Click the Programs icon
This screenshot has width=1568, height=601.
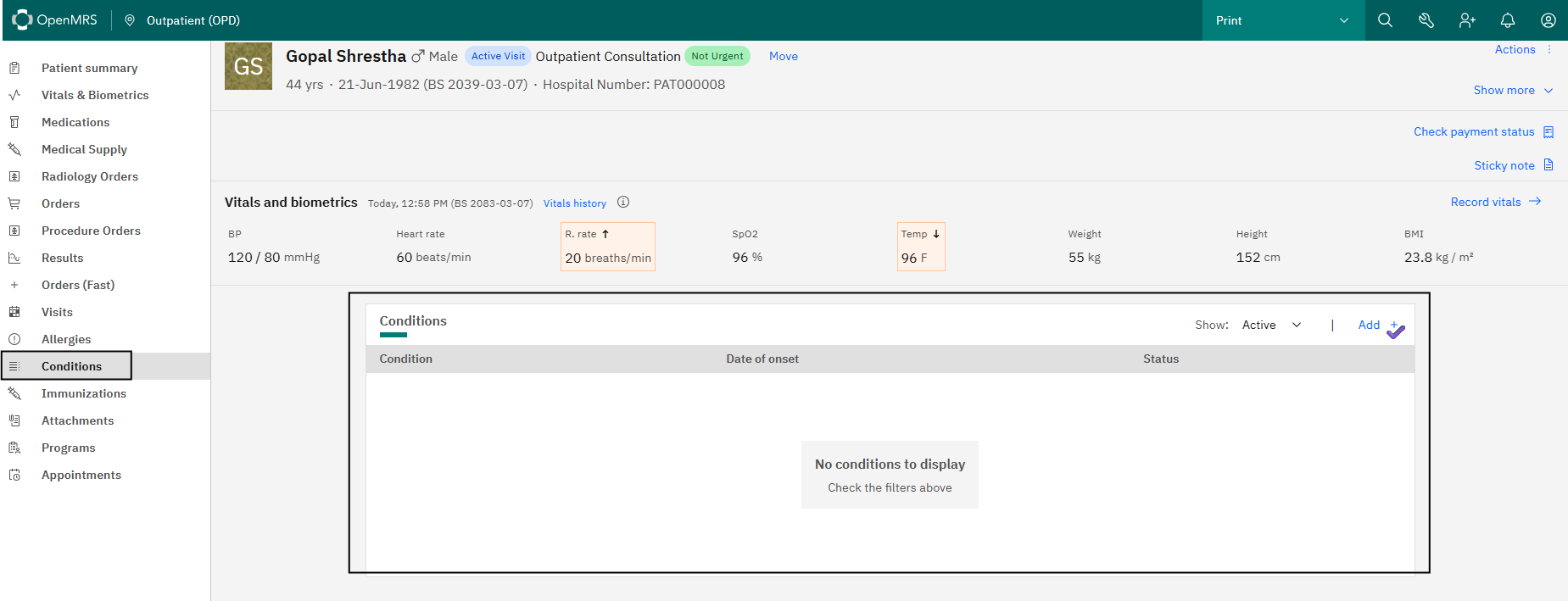click(x=14, y=448)
